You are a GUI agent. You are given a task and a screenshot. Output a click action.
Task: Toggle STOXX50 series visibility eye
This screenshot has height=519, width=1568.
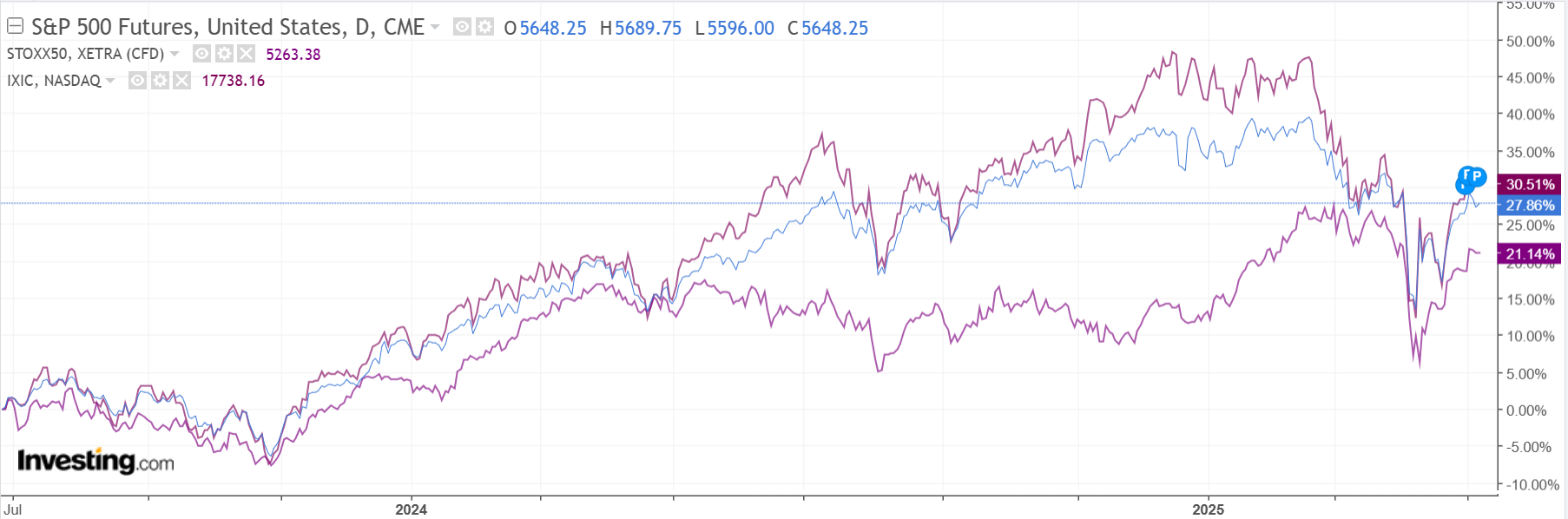pos(201,54)
